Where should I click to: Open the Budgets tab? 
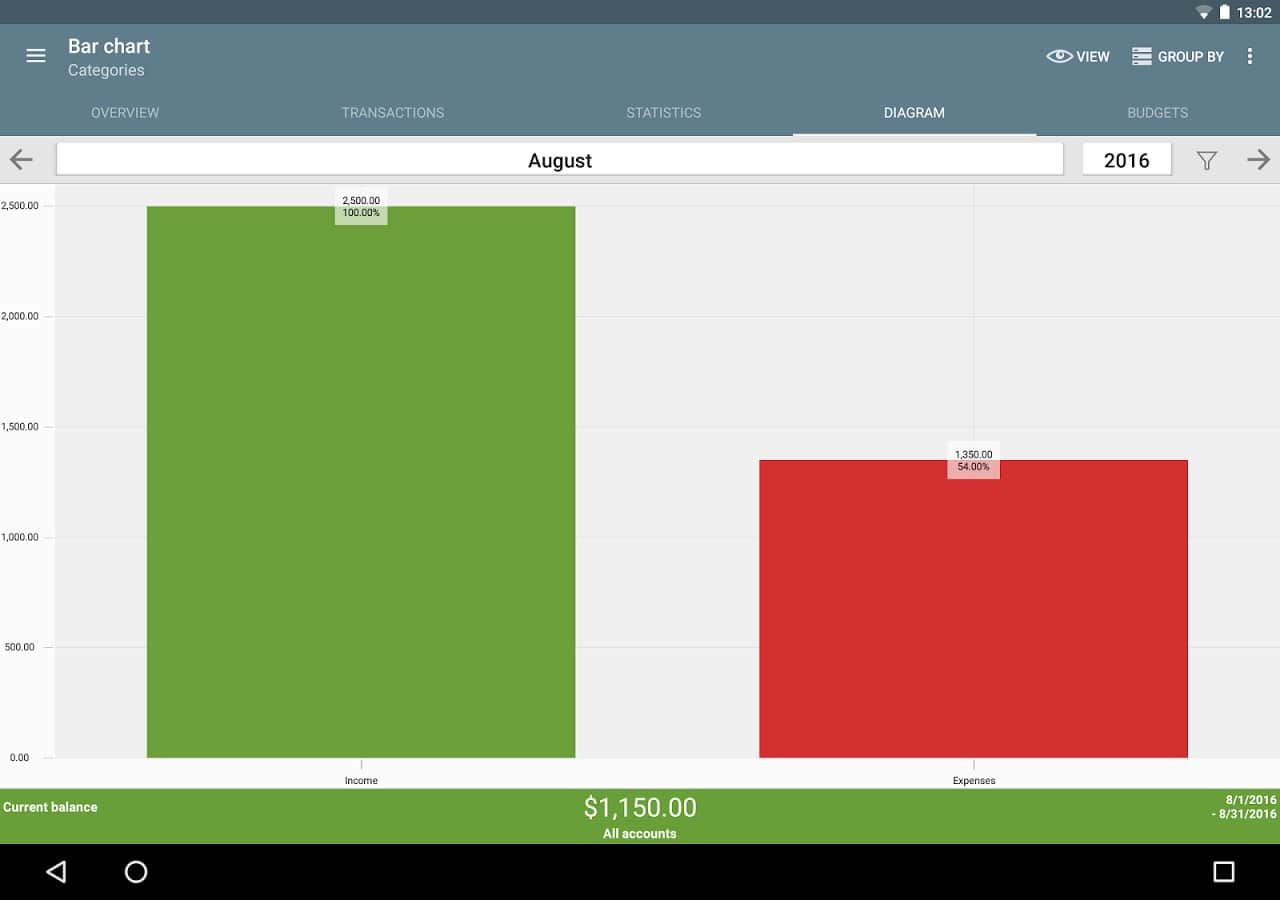(1157, 113)
